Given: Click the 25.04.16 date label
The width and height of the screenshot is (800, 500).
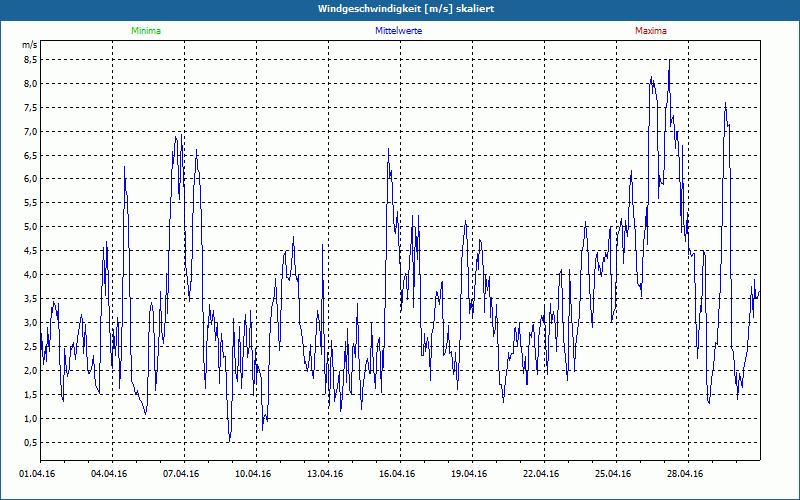Looking at the screenshot, I should click(x=613, y=474).
